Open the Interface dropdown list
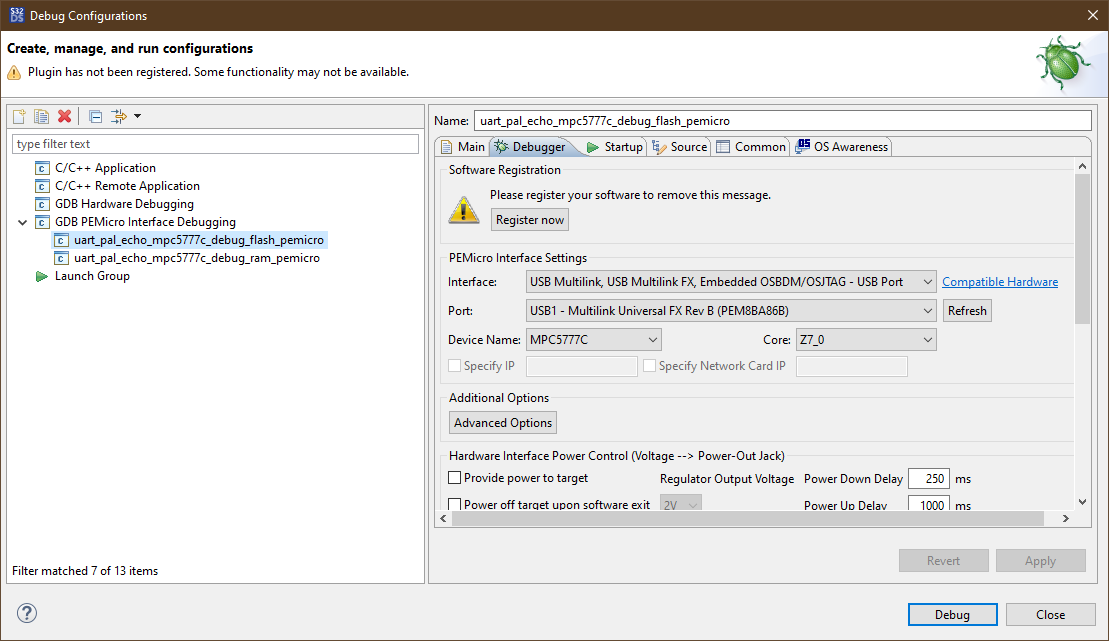Screen dimensions: 1109x641 [x=730, y=282]
